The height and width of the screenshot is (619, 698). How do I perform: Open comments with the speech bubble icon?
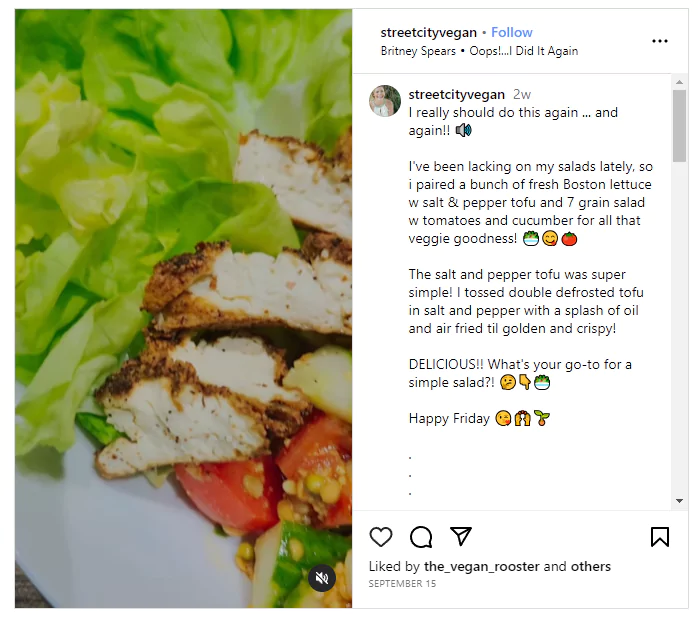[x=421, y=537]
